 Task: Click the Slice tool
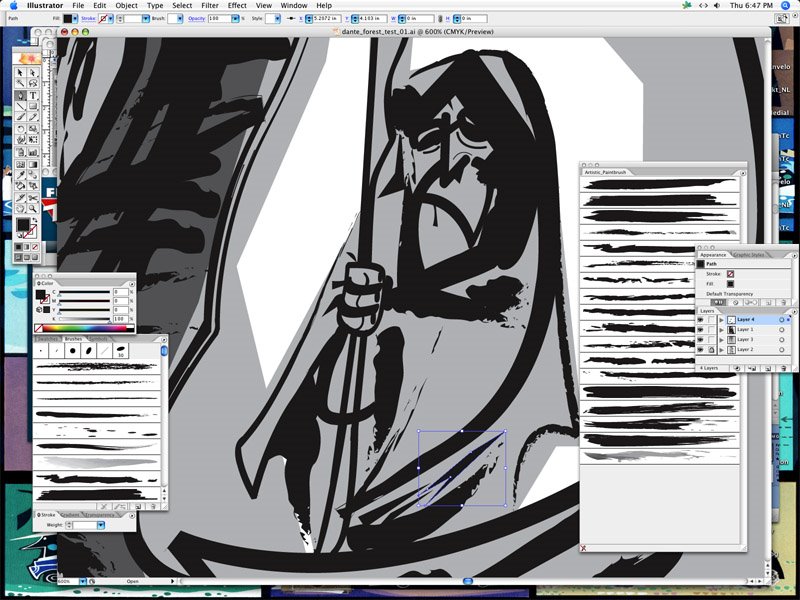[x=20, y=198]
